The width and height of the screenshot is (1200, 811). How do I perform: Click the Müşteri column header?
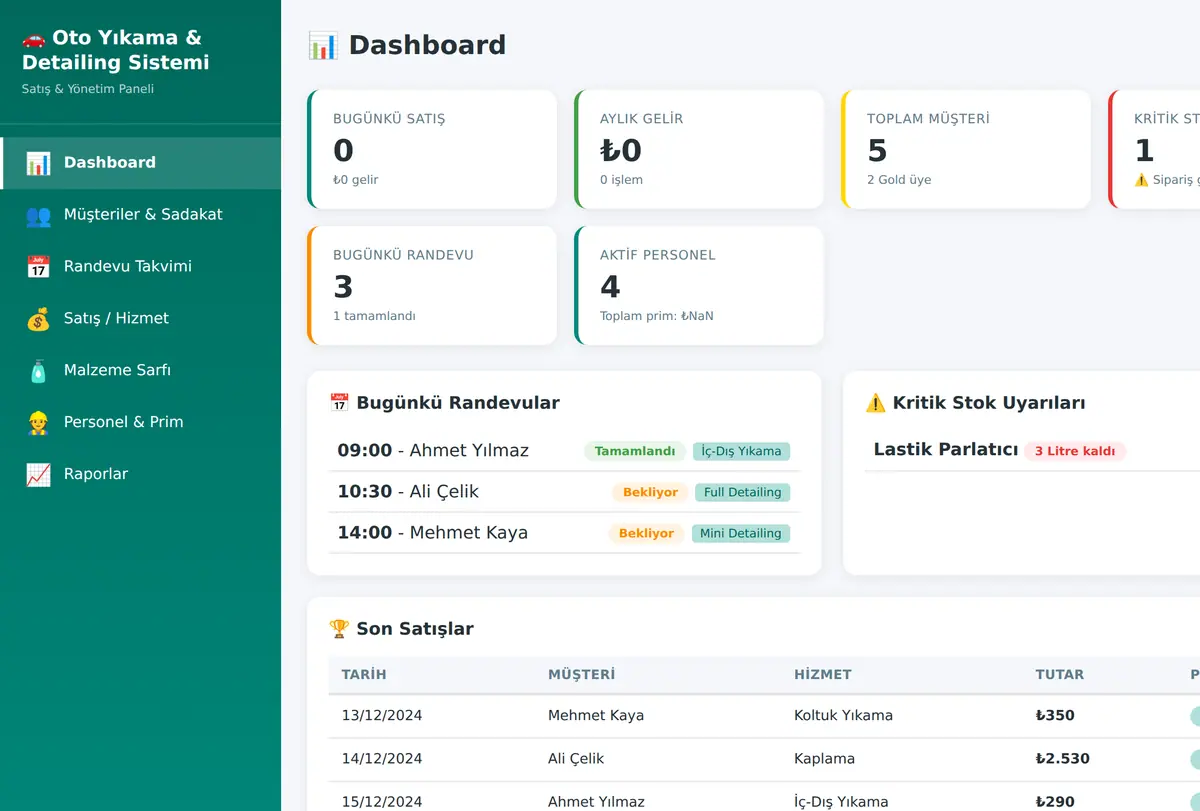581,675
